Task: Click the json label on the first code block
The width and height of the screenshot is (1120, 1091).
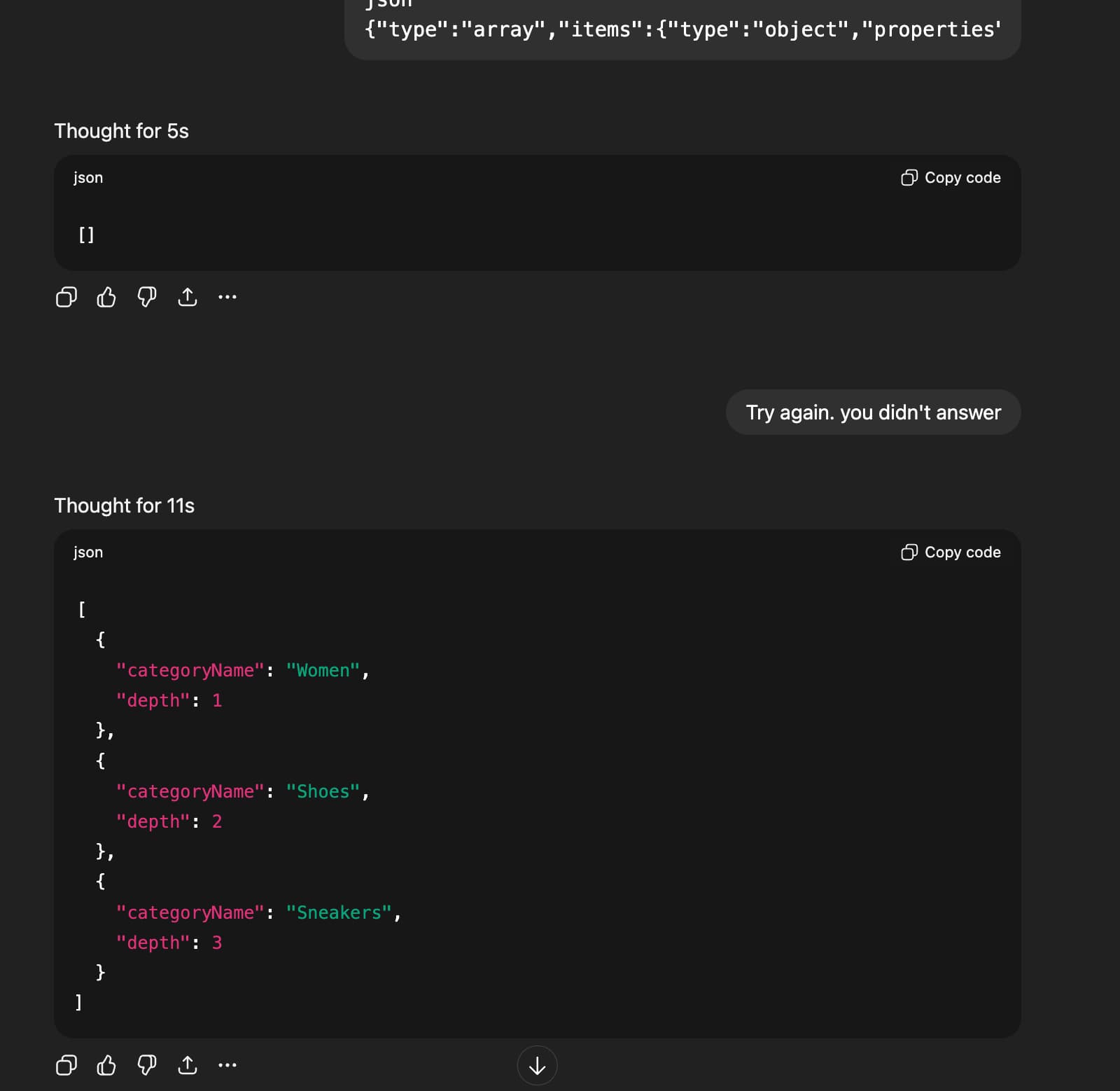Action: click(x=89, y=177)
